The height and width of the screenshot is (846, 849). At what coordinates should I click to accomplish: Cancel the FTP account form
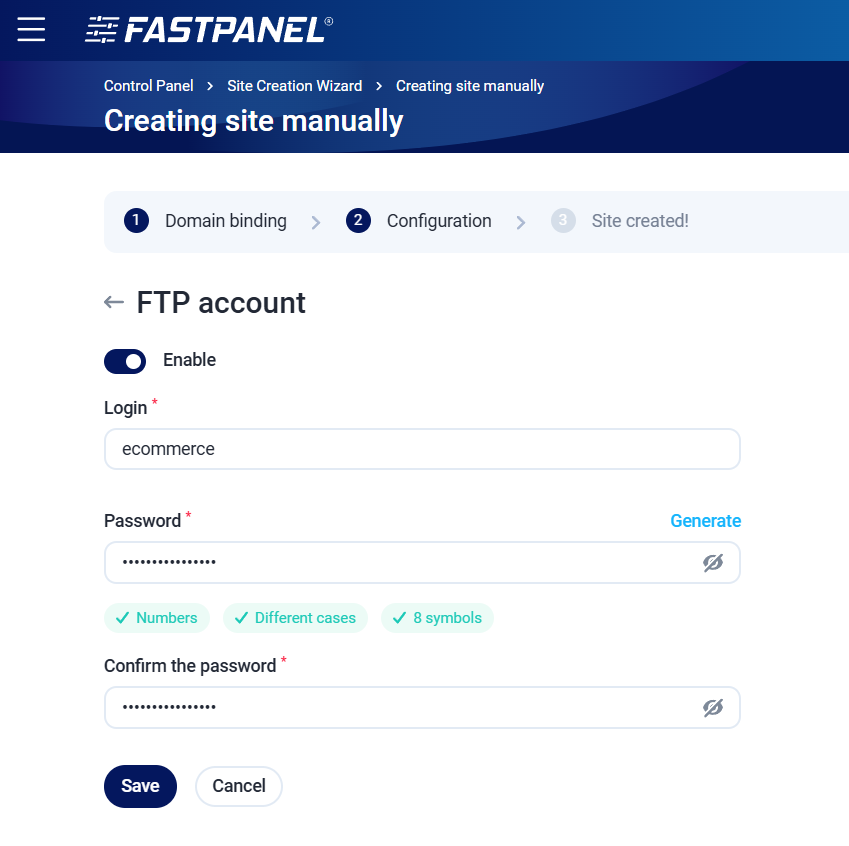tap(239, 786)
